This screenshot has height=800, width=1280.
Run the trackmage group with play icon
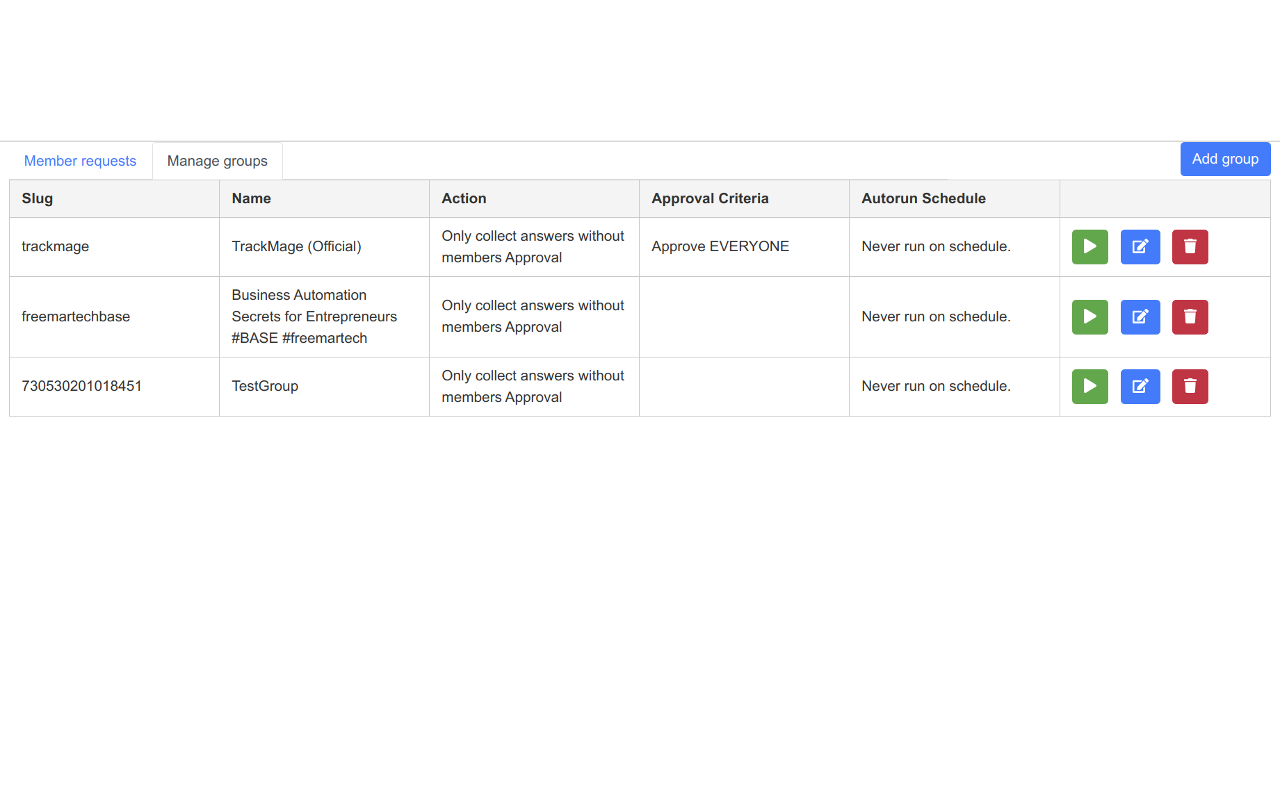click(x=1090, y=247)
